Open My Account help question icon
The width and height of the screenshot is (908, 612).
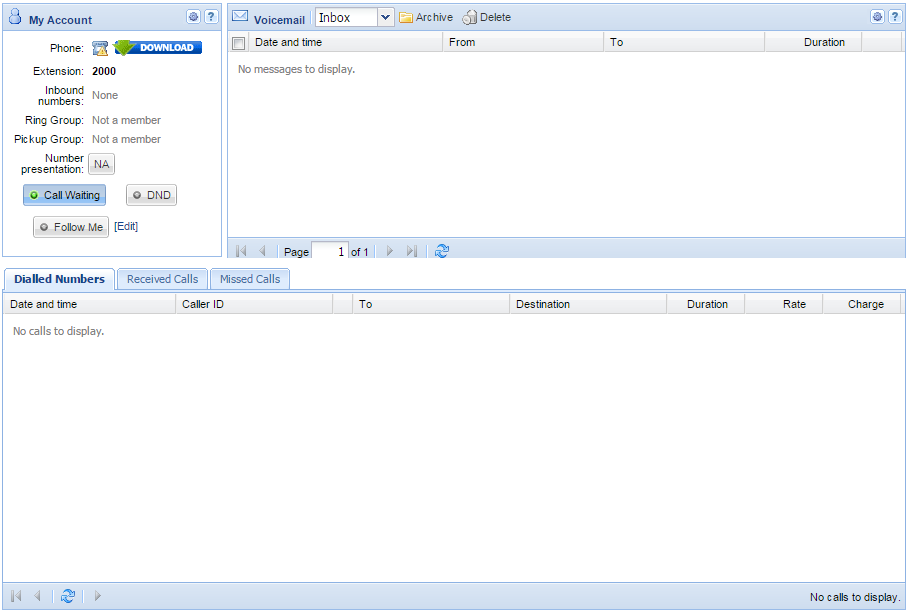pyautogui.click(x=211, y=17)
